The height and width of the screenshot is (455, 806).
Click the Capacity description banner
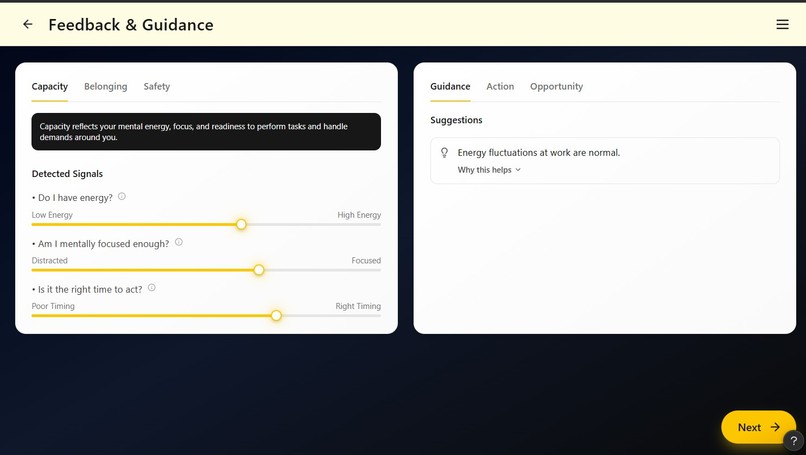(x=206, y=132)
